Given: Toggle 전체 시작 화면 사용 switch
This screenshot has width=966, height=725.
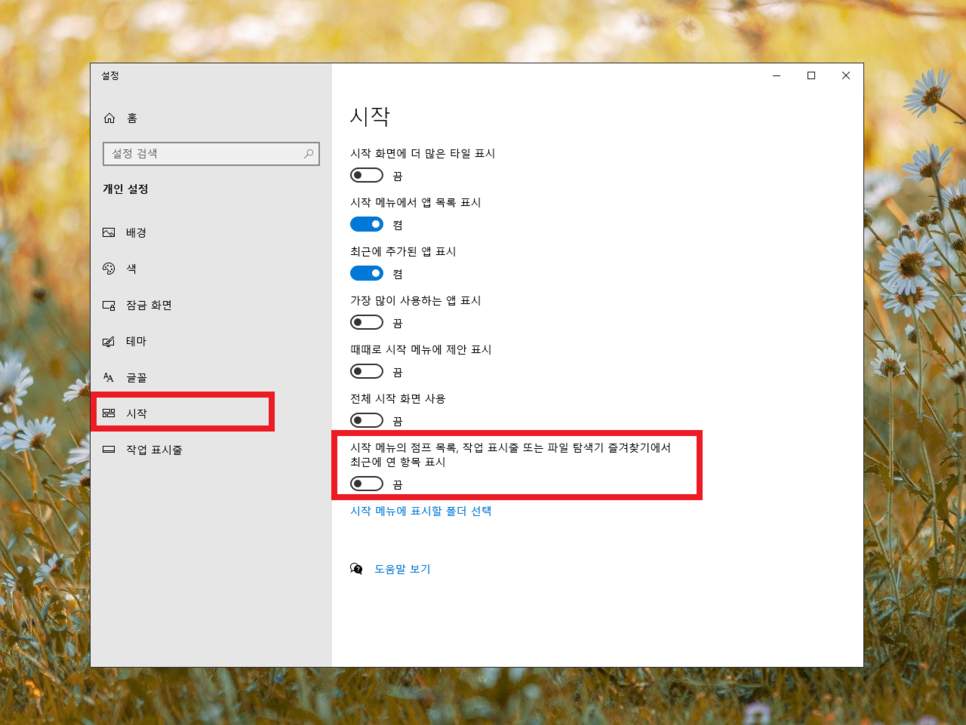Looking at the screenshot, I should tap(367, 420).
